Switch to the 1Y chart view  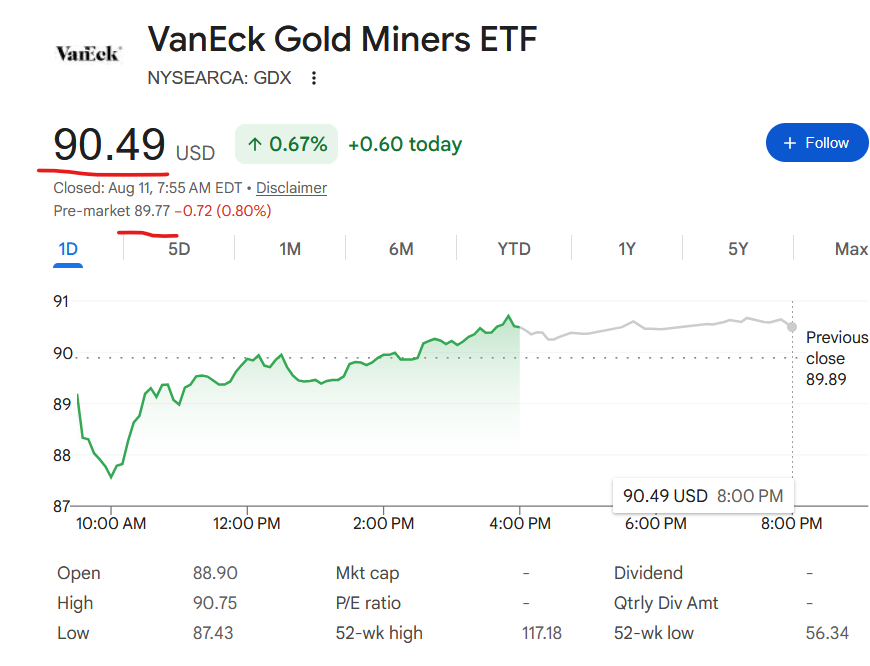627,249
